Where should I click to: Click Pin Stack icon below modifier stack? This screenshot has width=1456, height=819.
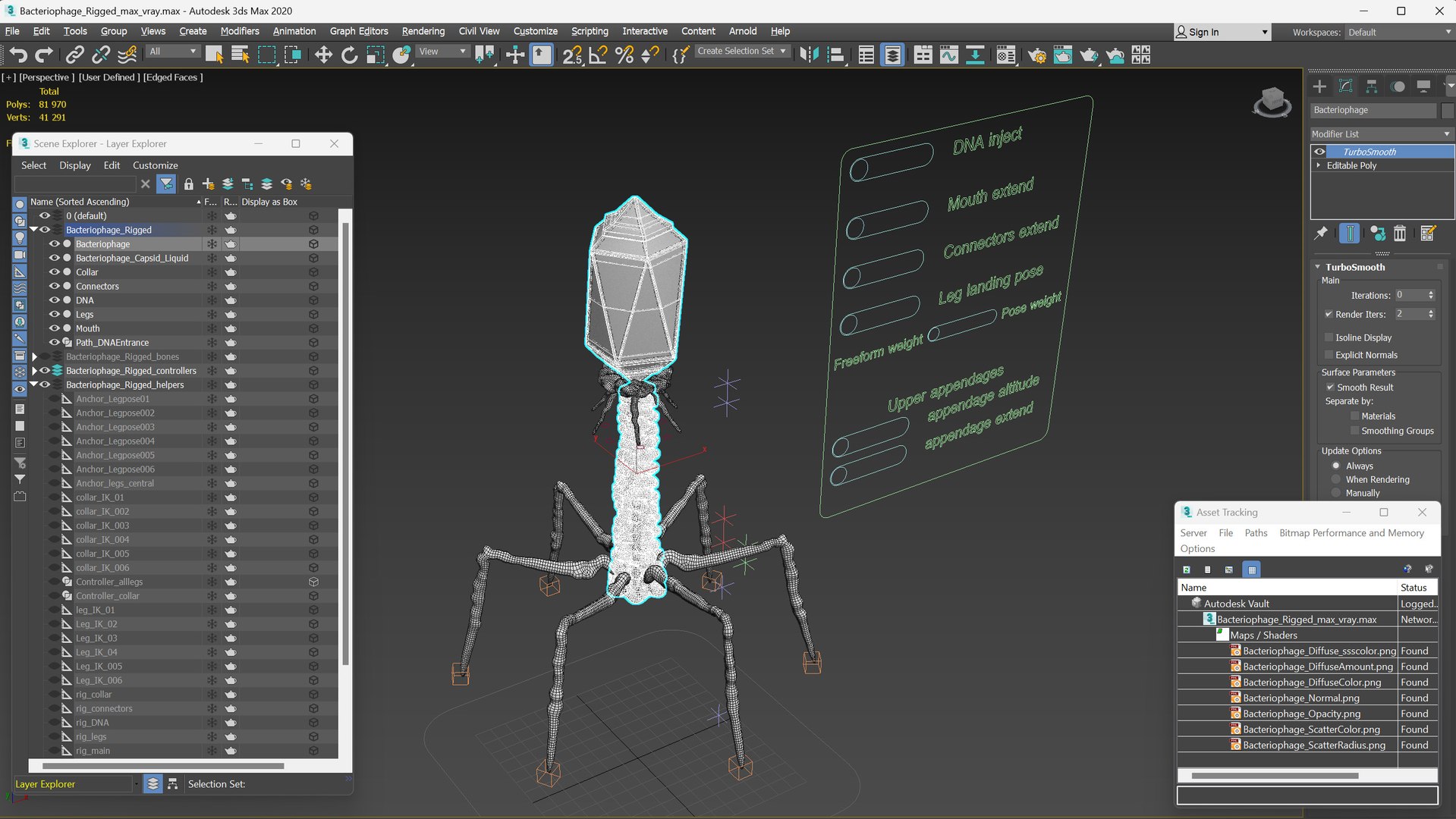click(1321, 234)
